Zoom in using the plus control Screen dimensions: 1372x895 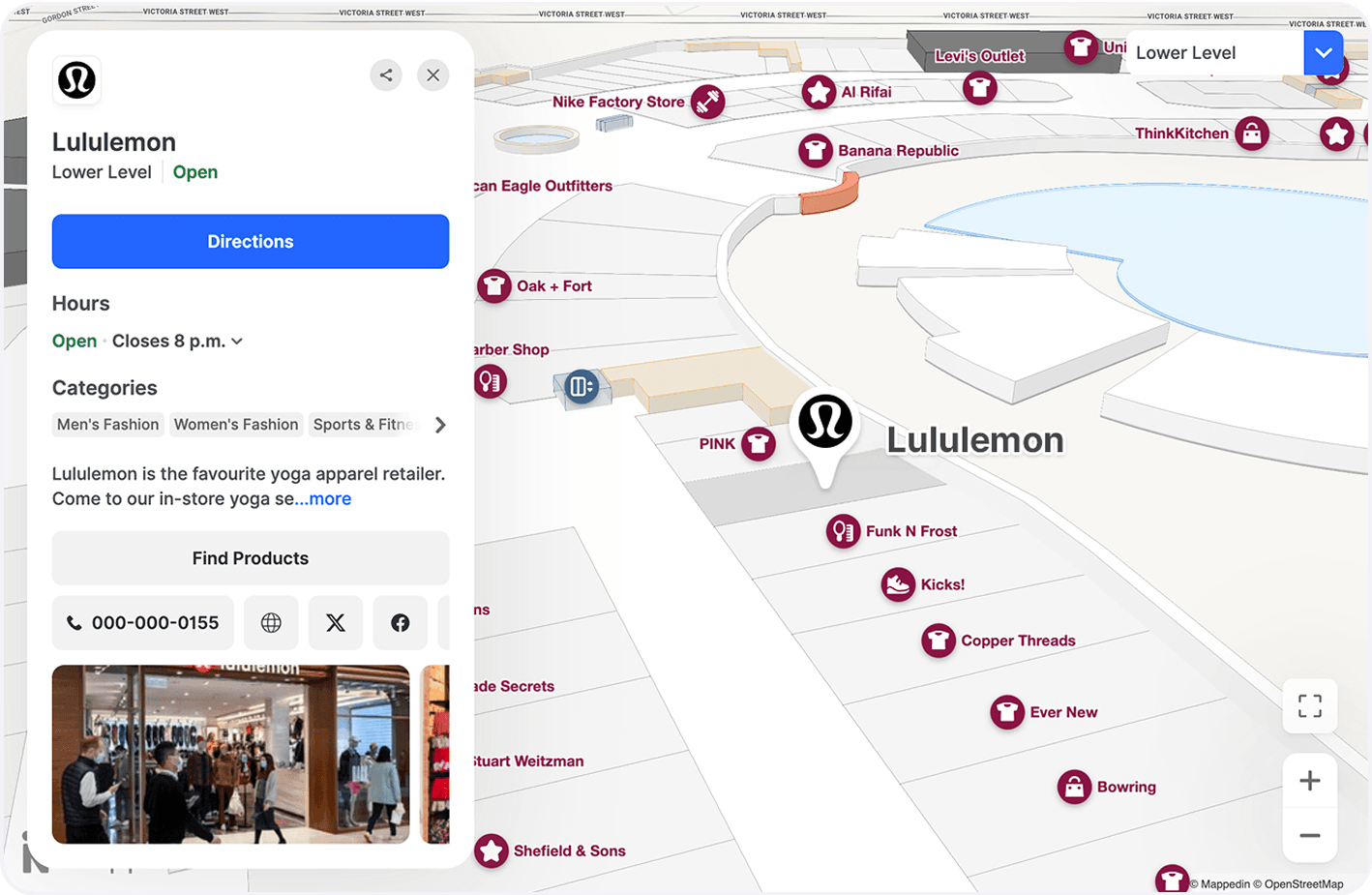click(1309, 780)
